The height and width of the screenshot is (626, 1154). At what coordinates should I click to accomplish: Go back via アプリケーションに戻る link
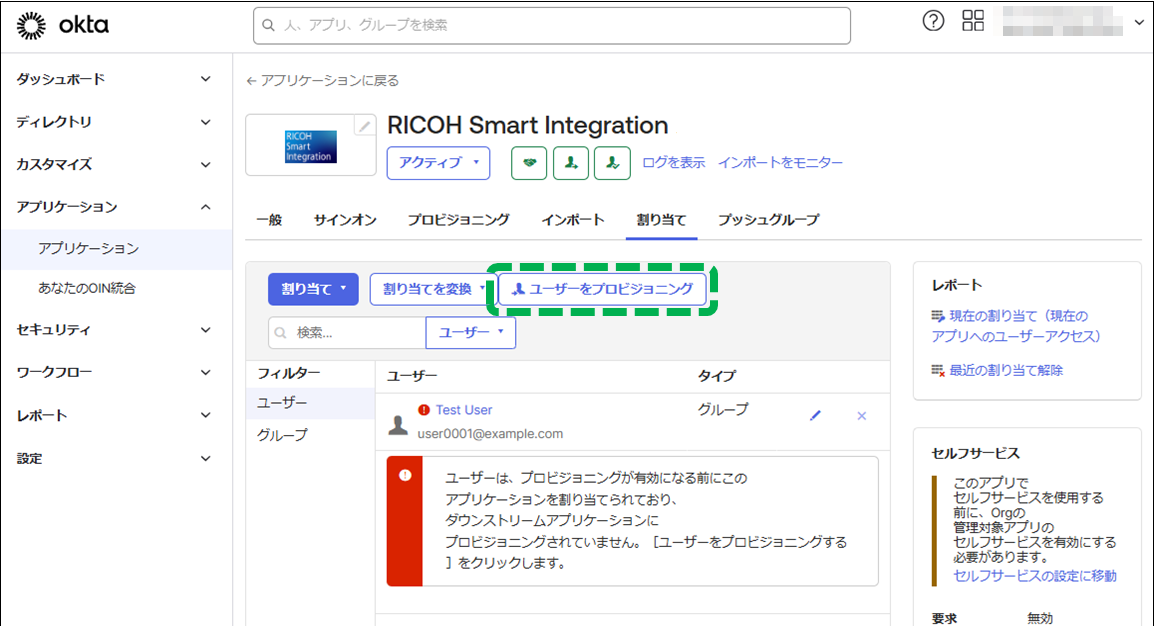[x=322, y=80]
